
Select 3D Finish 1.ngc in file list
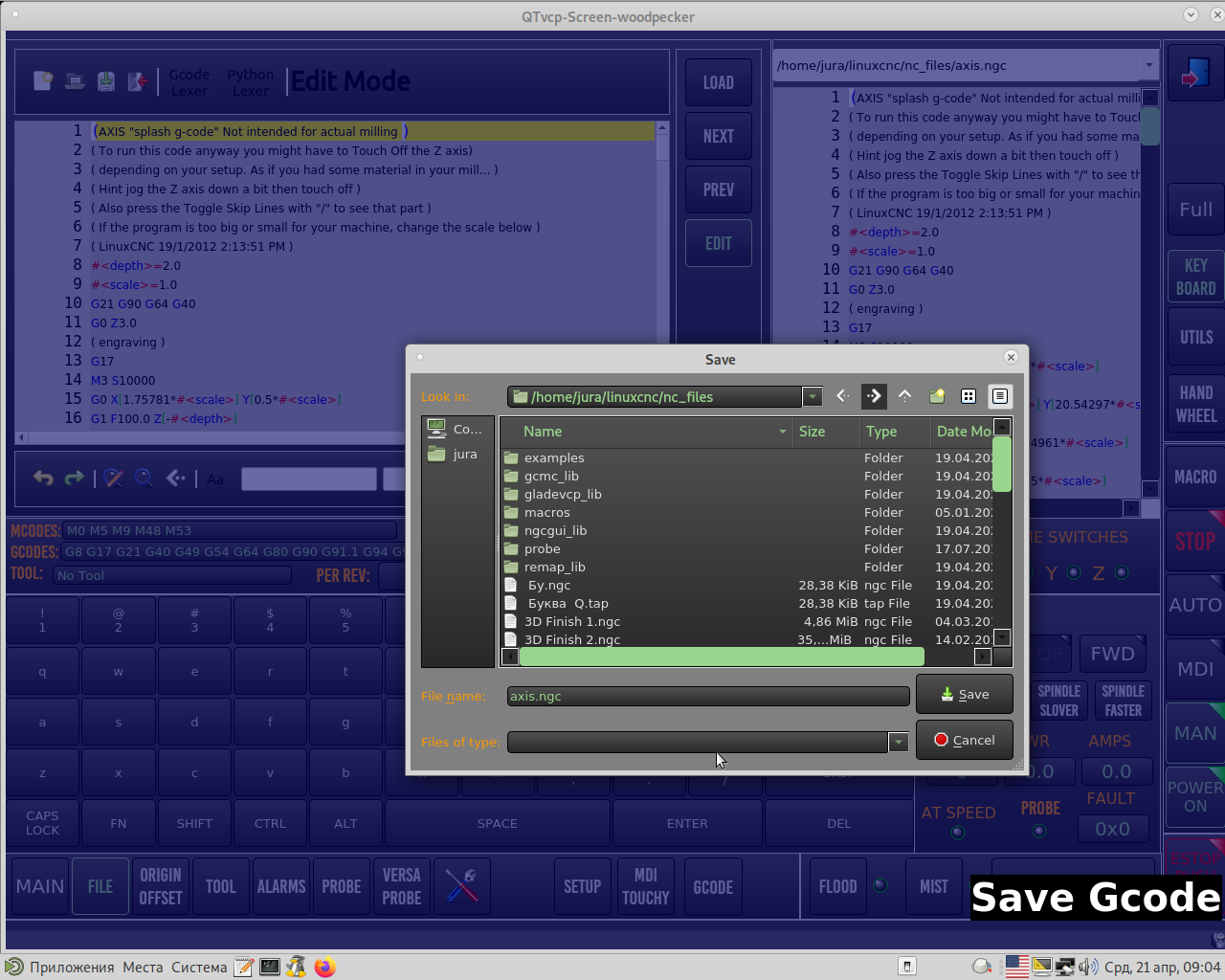[x=746, y=621]
